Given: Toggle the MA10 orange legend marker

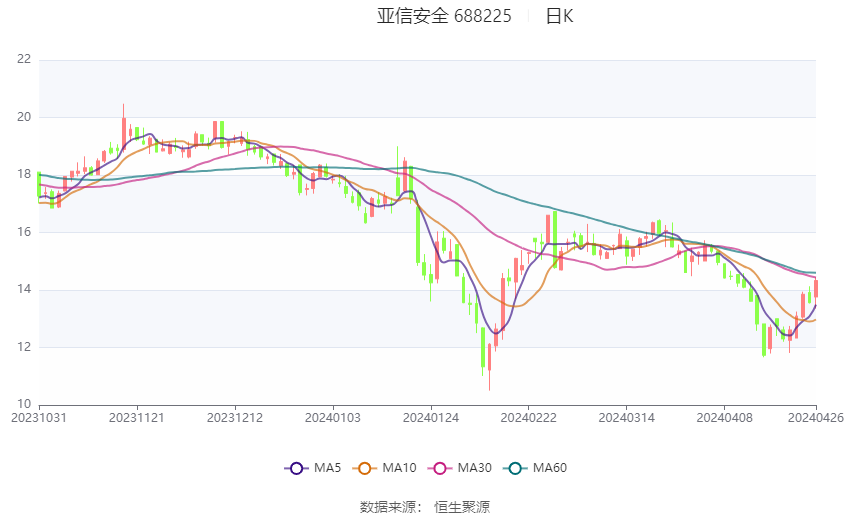Looking at the screenshot, I should 364,468.
